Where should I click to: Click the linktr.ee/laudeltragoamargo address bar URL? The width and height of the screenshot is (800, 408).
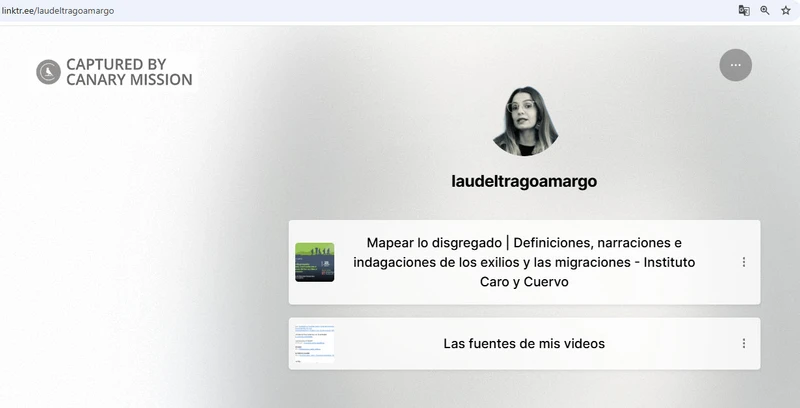pyautogui.click(x=58, y=11)
